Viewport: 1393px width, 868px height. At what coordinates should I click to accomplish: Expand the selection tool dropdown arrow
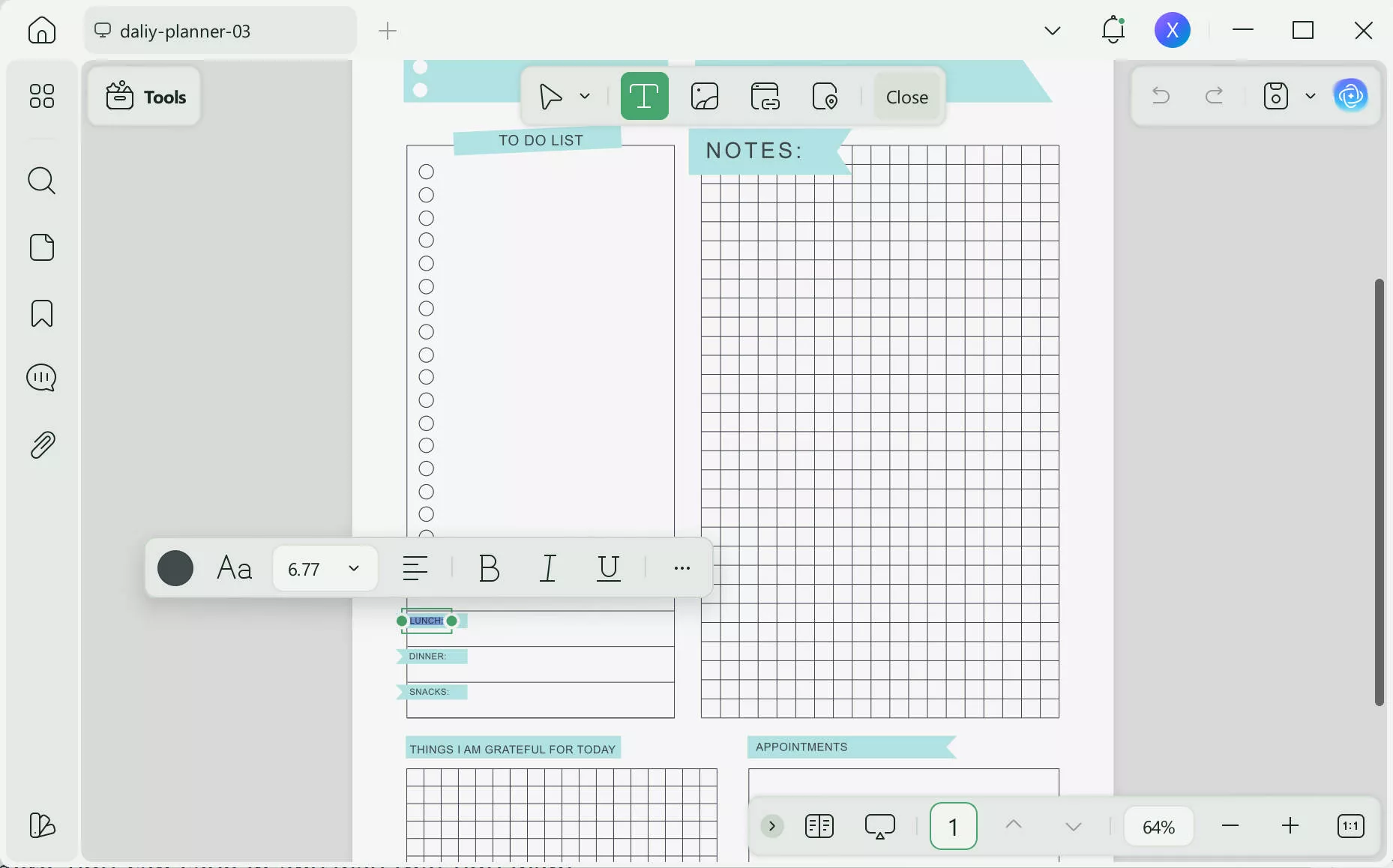pyautogui.click(x=585, y=97)
